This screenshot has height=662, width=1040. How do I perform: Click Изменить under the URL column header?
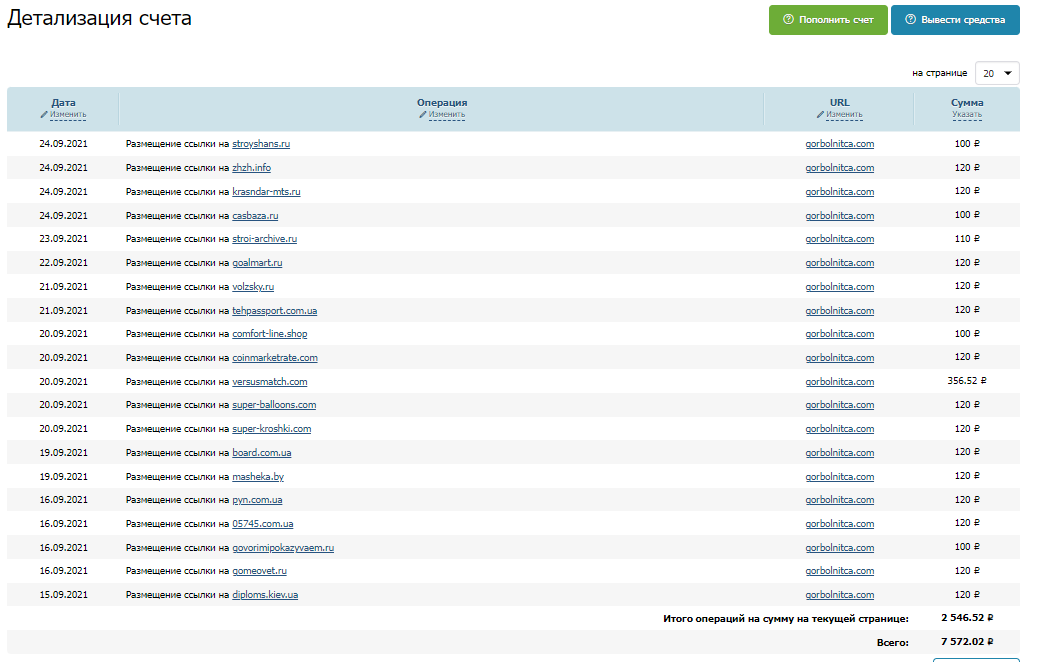click(844, 114)
